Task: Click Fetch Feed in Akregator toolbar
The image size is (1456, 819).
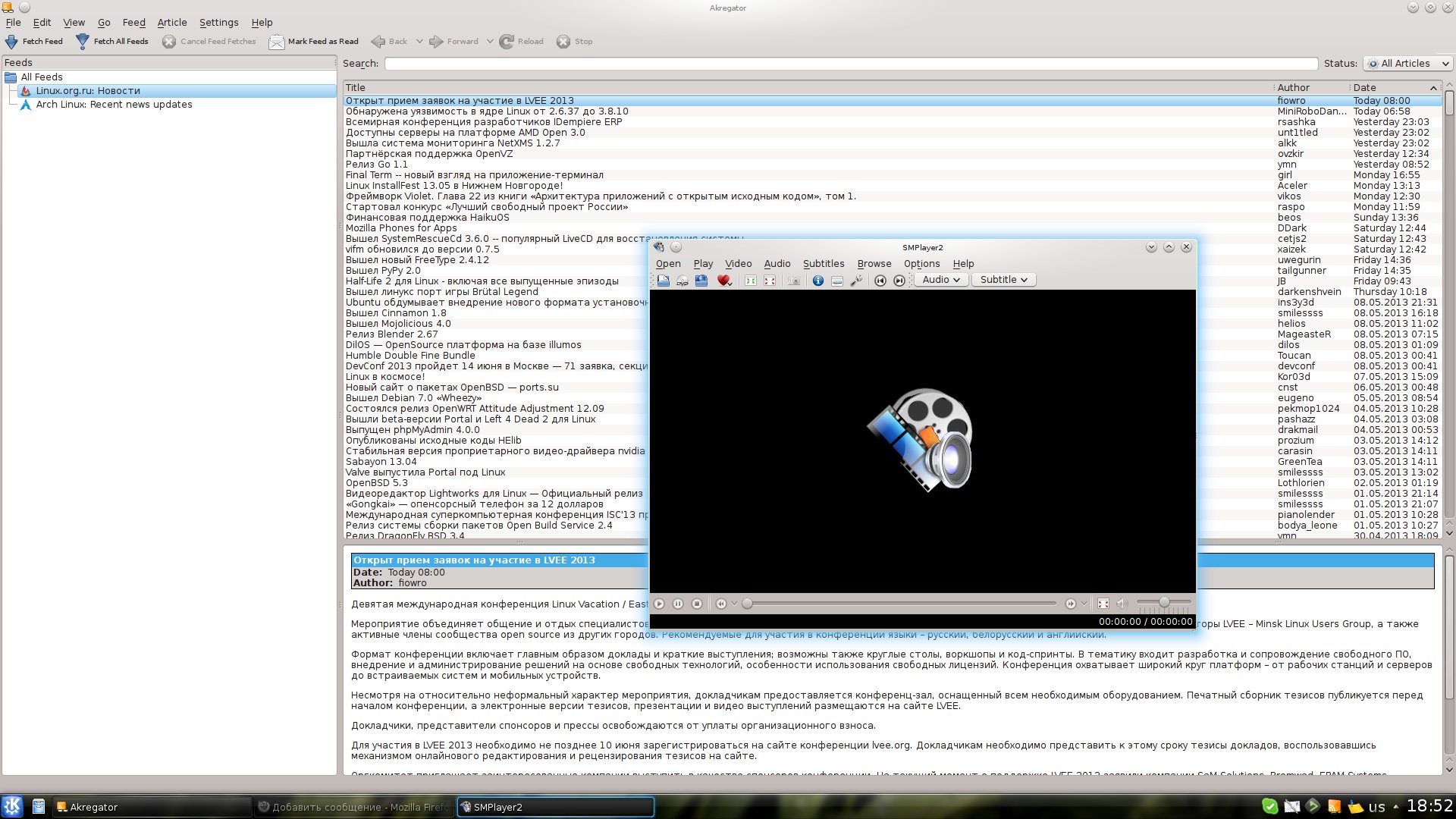Action: point(34,42)
